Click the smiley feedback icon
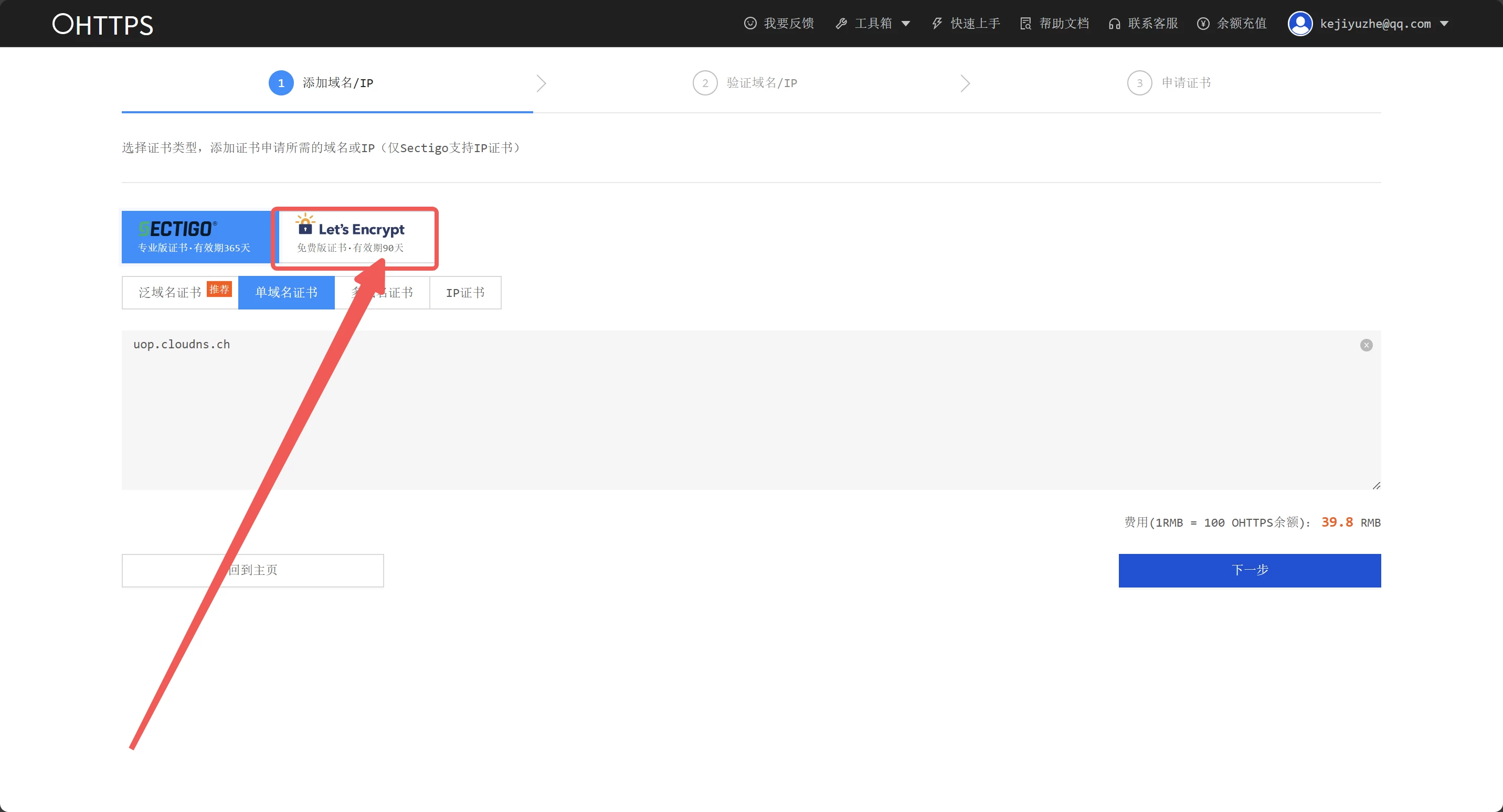 point(750,23)
